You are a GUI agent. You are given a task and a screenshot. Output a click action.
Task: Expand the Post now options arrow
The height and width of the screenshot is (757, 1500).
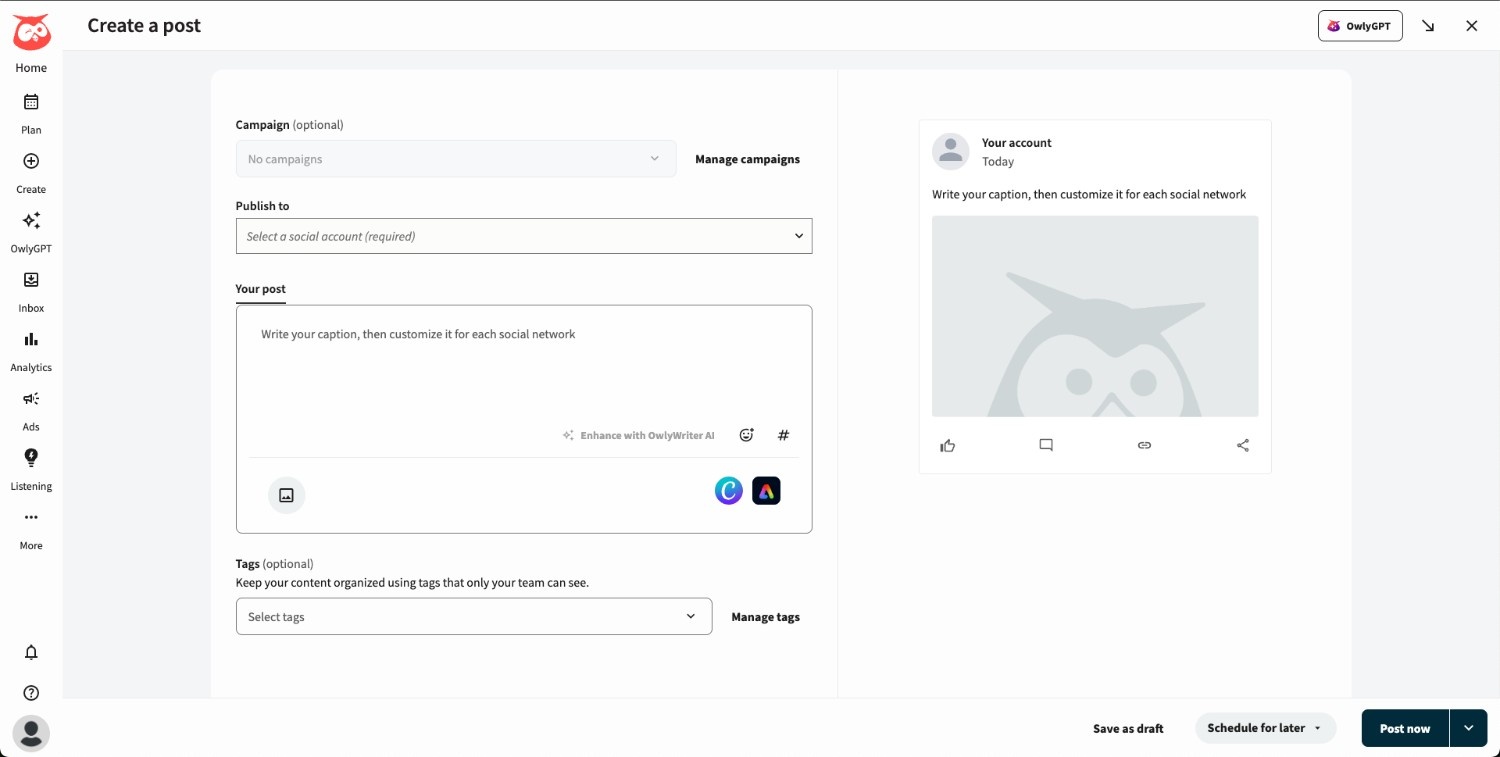click(x=1468, y=728)
